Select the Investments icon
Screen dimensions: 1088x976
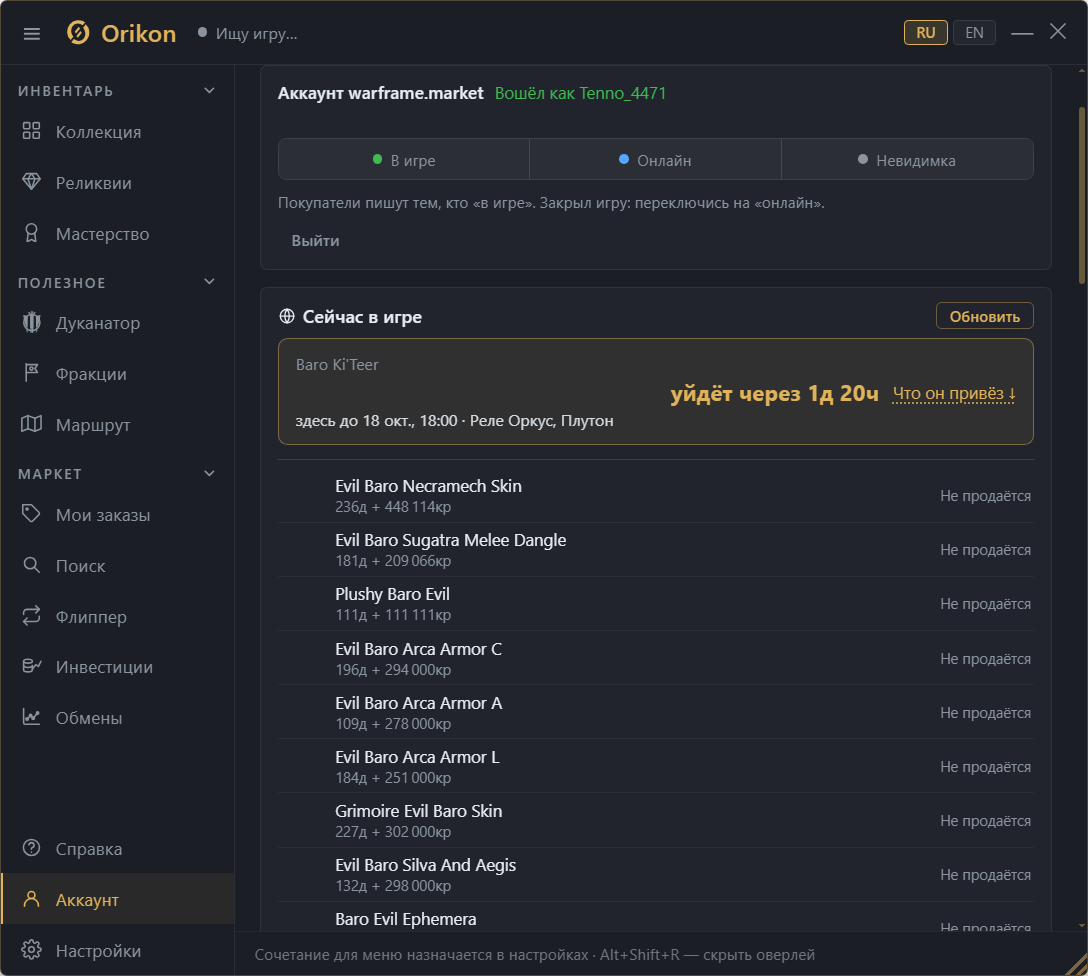(x=31, y=666)
